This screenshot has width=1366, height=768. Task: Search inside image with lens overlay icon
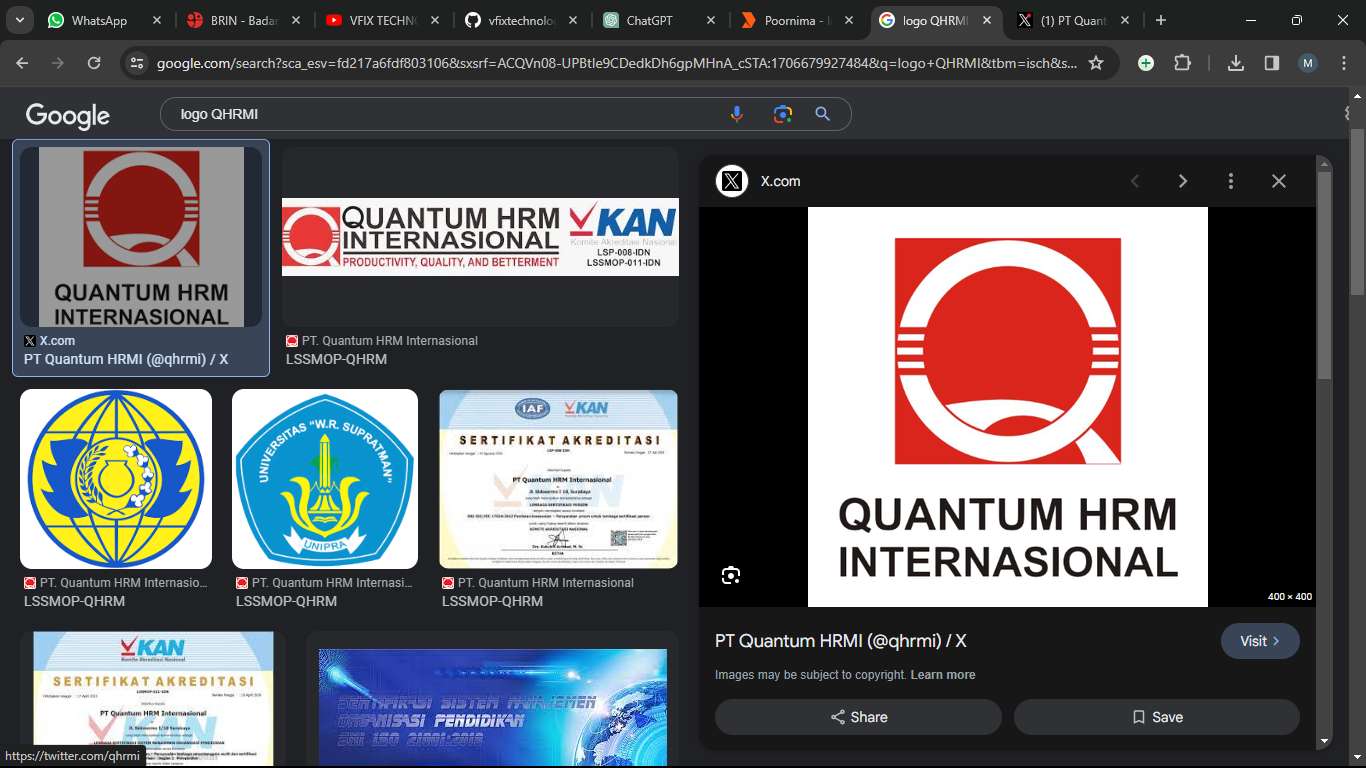click(x=731, y=575)
